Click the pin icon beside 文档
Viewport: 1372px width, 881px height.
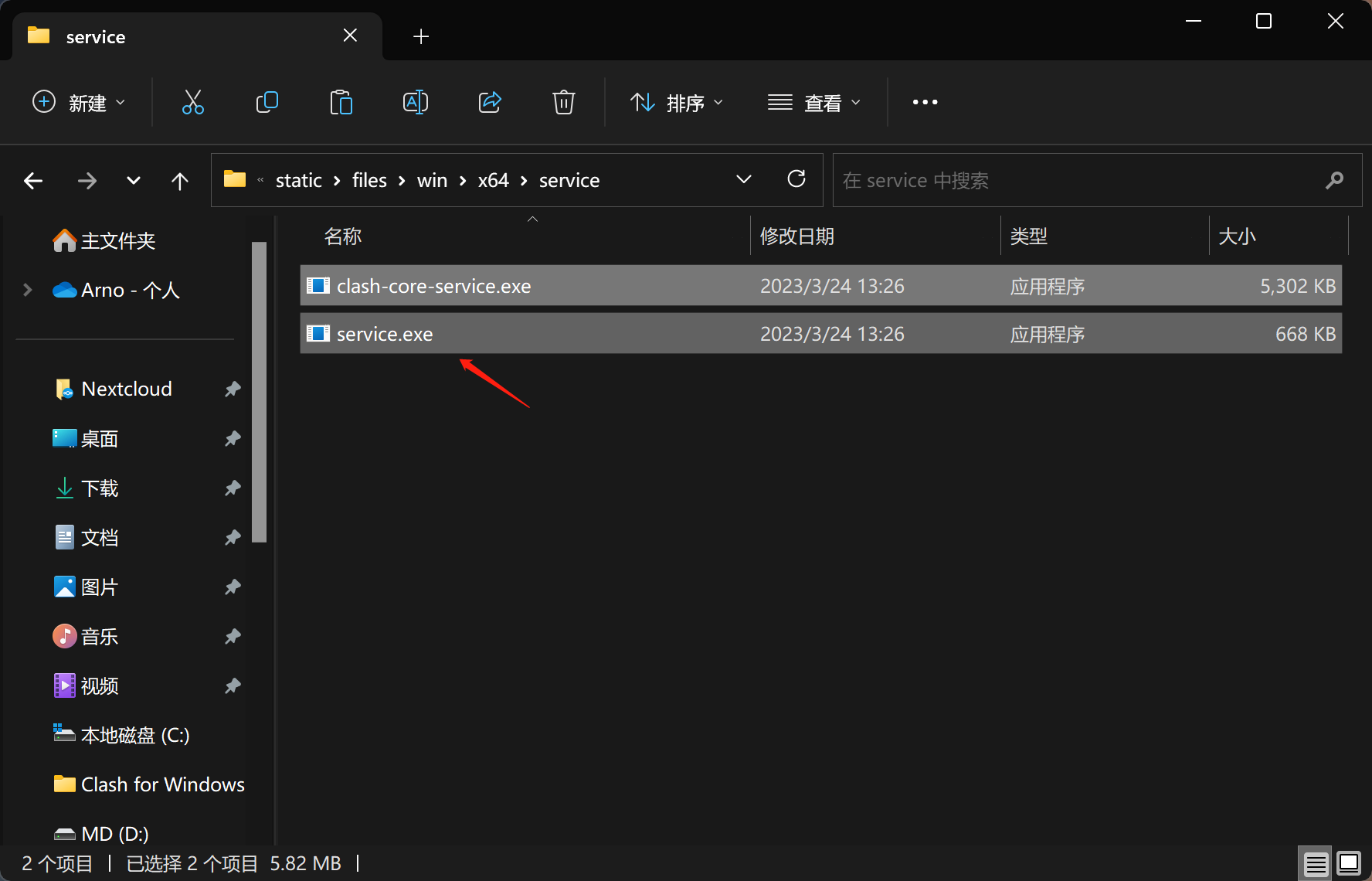[x=233, y=537]
